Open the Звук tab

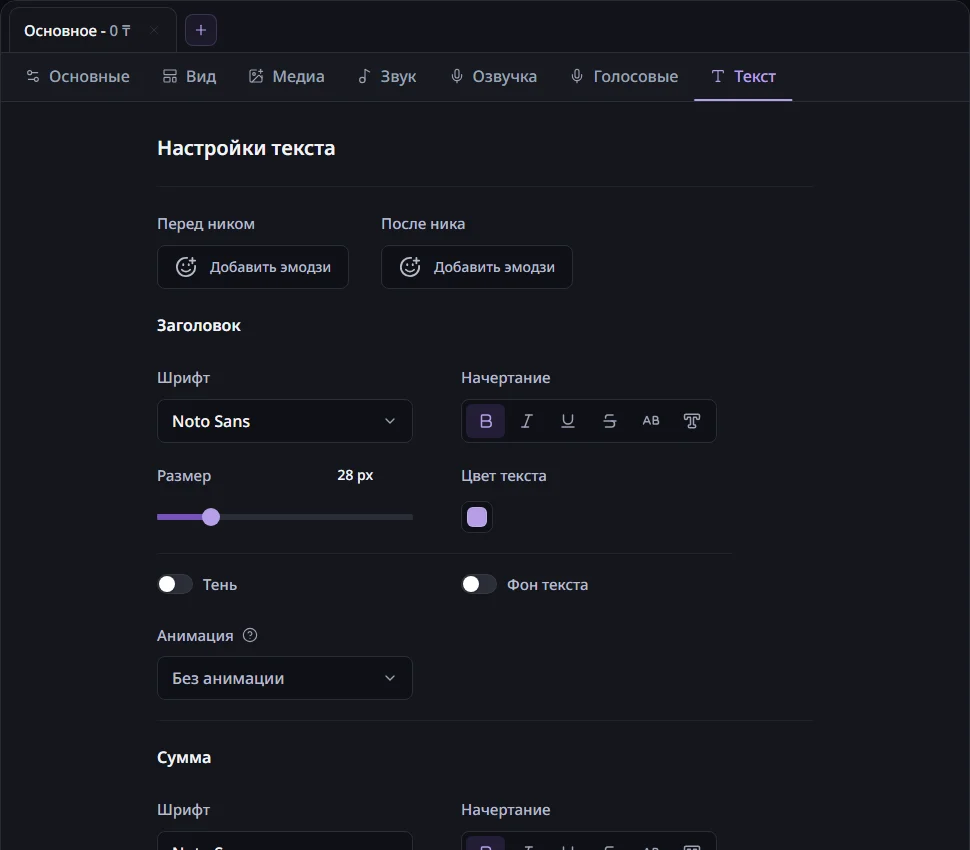click(x=387, y=77)
